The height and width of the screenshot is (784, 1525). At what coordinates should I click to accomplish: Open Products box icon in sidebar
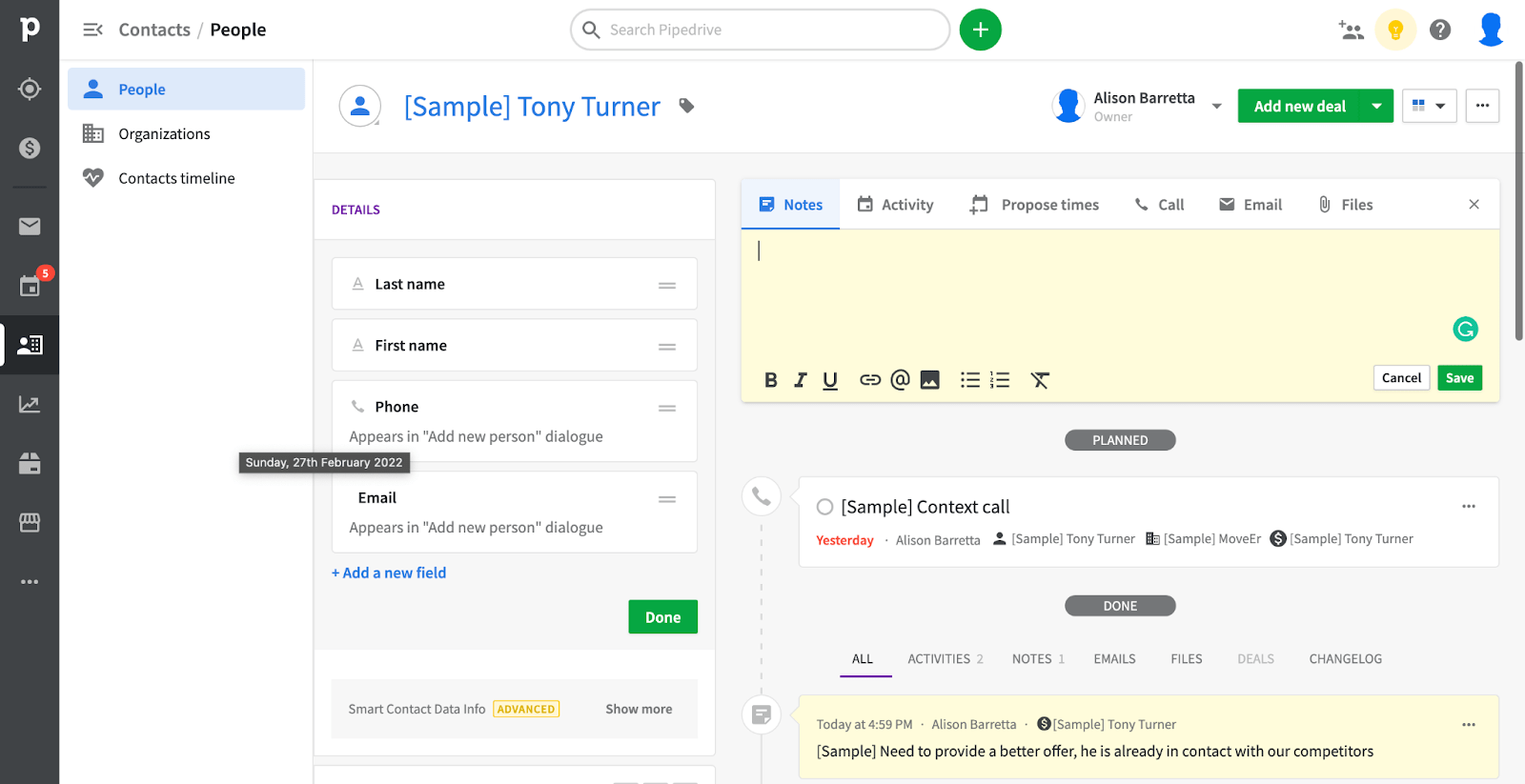30,463
